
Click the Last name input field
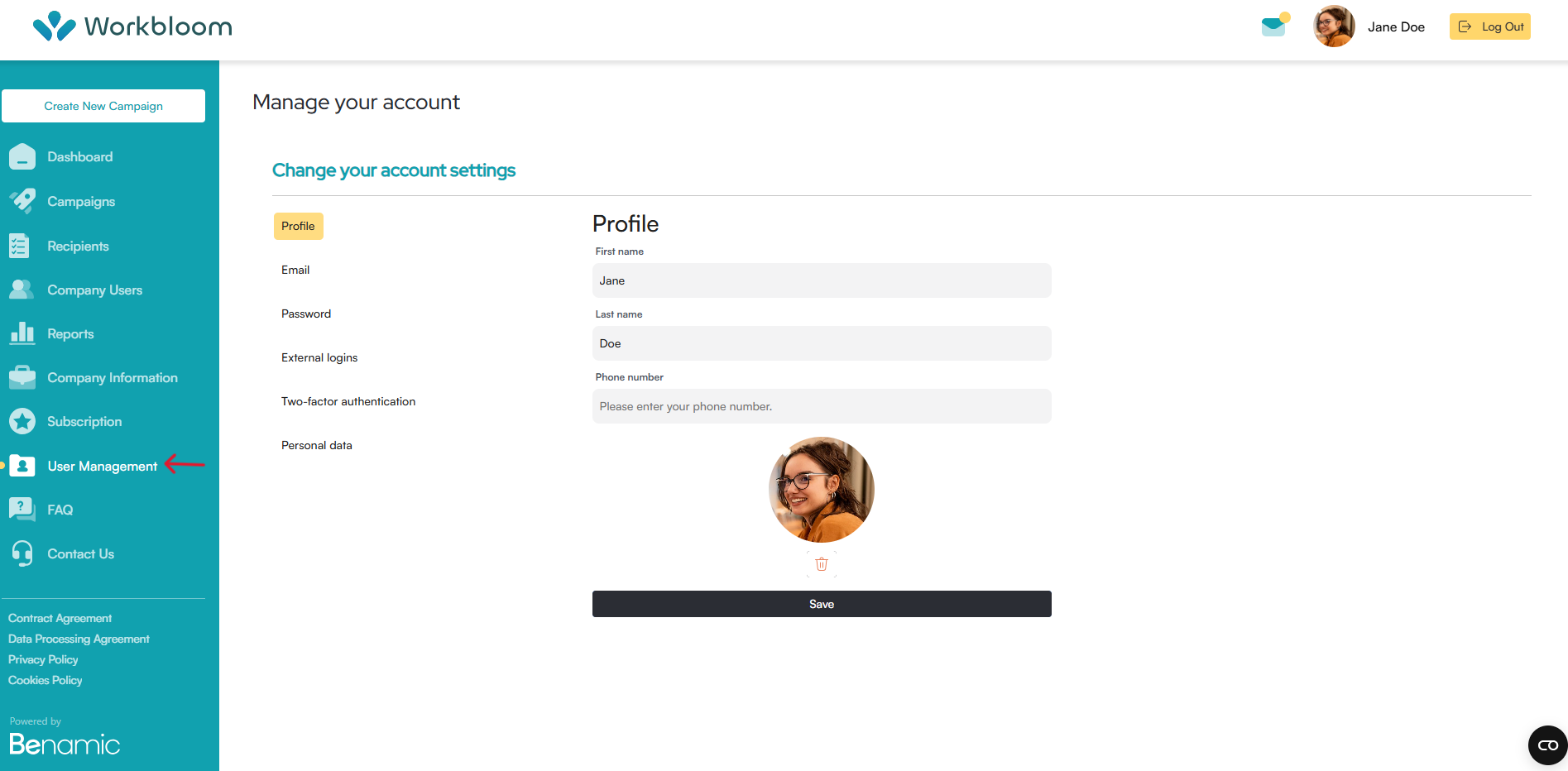pyautogui.click(x=822, y=343)
